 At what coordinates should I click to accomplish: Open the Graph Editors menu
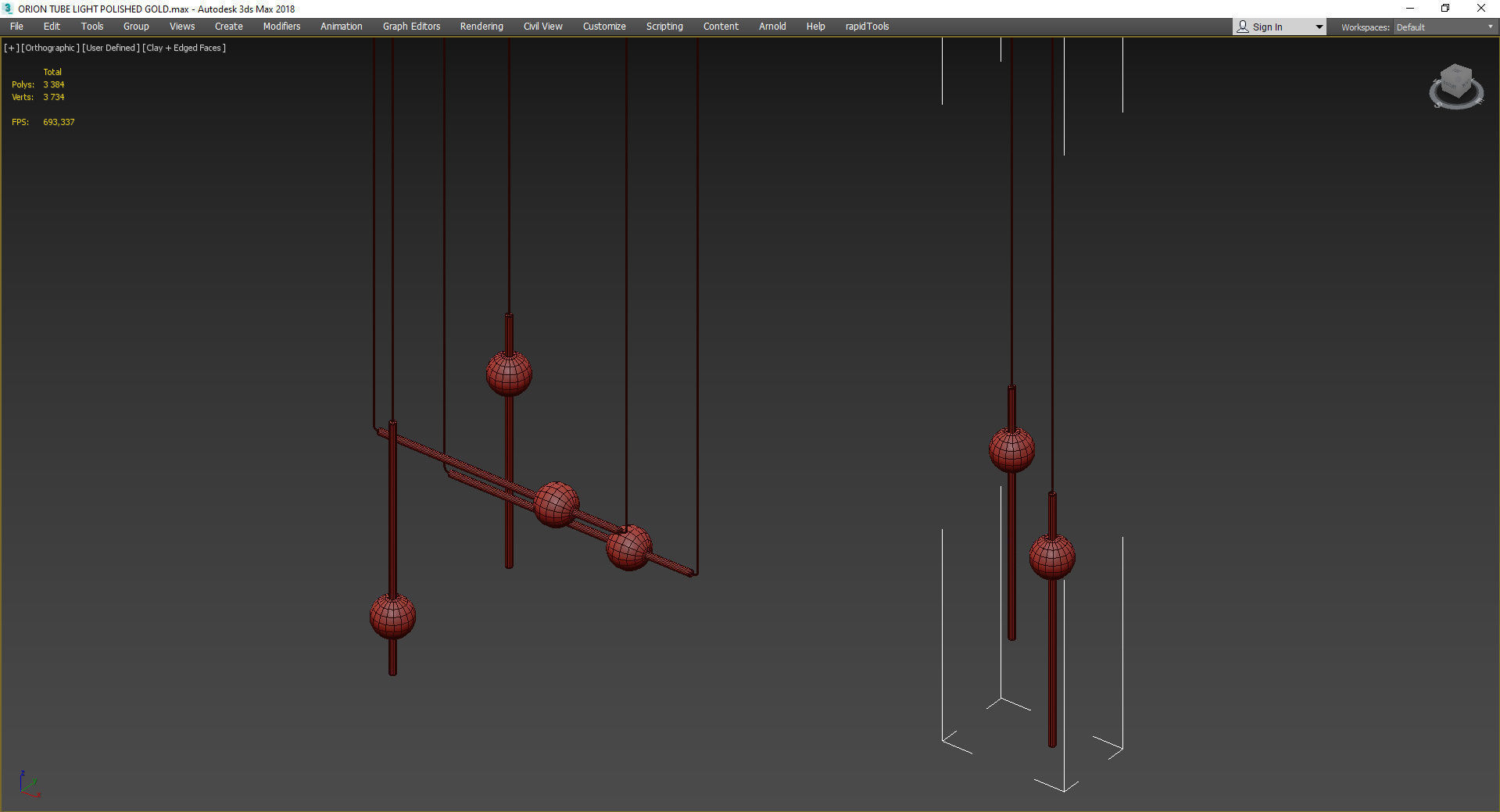tap(412, 27)
